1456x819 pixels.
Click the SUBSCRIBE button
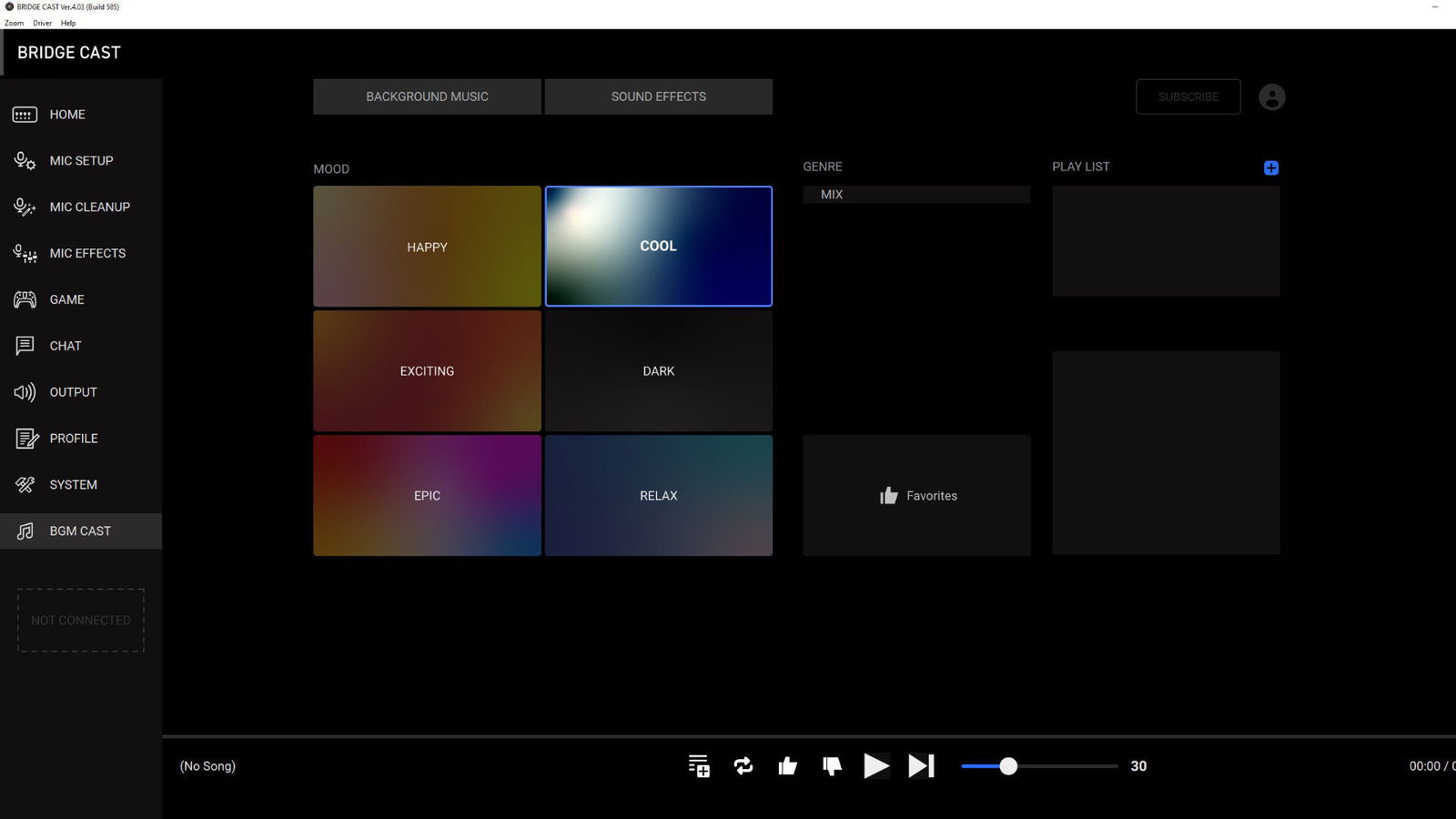tap(1188, 96)
